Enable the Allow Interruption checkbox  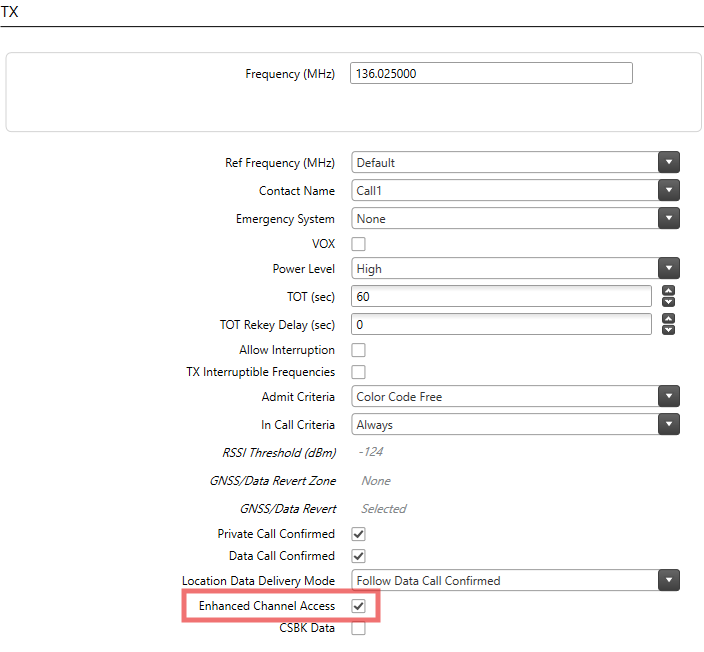(x=358, y=350)
